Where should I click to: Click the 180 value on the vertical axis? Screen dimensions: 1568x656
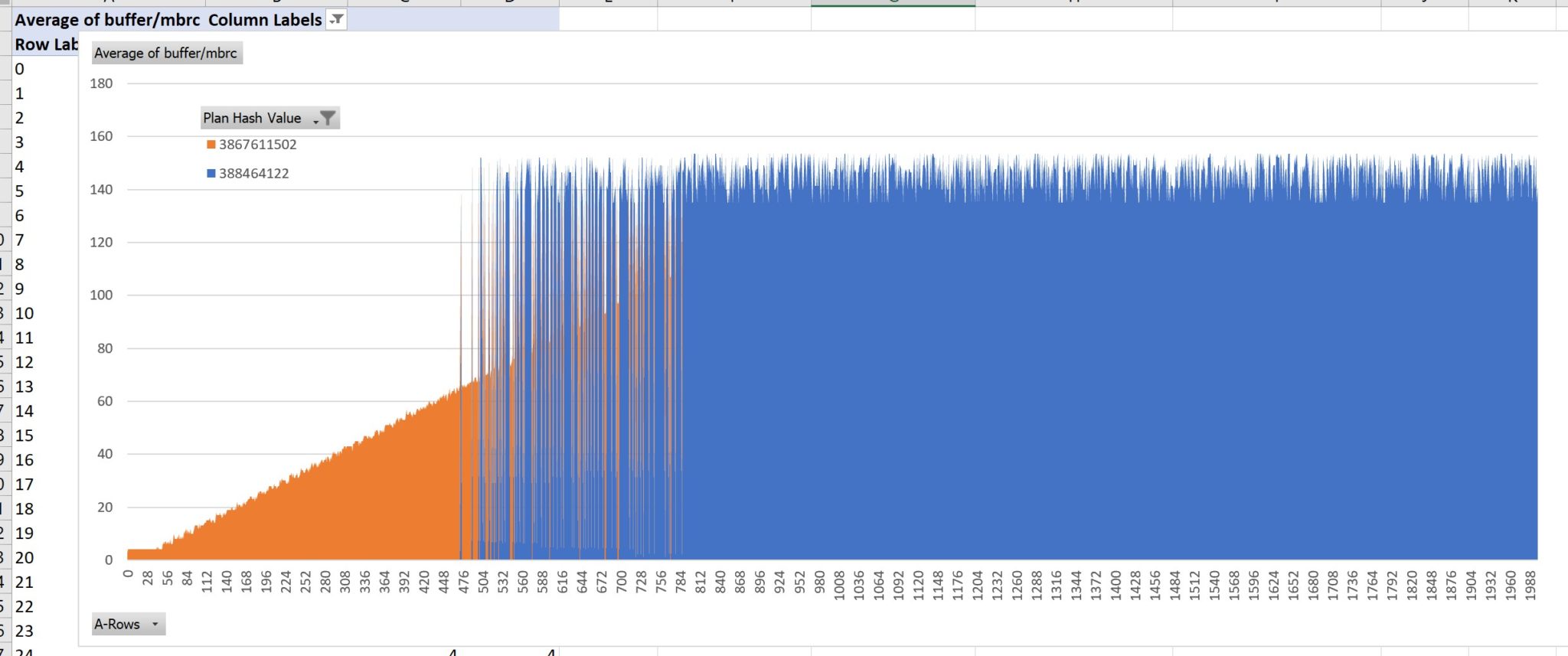(101, 83)
